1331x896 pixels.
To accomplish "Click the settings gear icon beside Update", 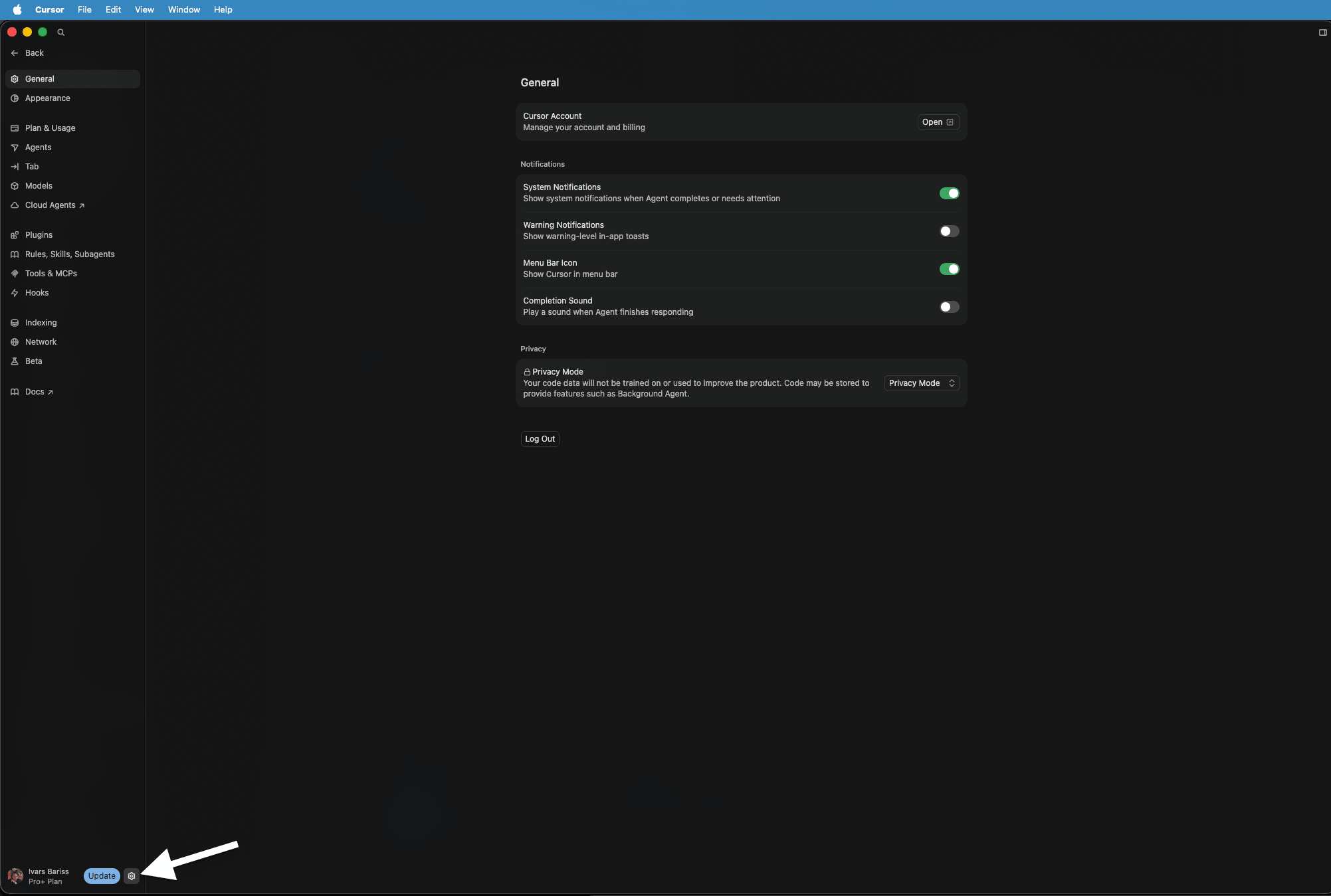I will click(132, 876).
